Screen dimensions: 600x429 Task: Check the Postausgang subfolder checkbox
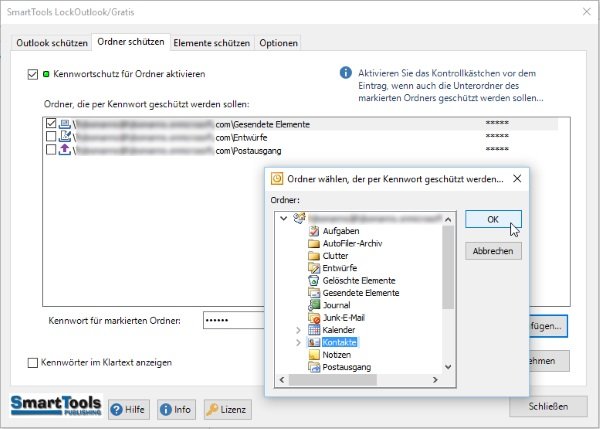tap(51, 149)
